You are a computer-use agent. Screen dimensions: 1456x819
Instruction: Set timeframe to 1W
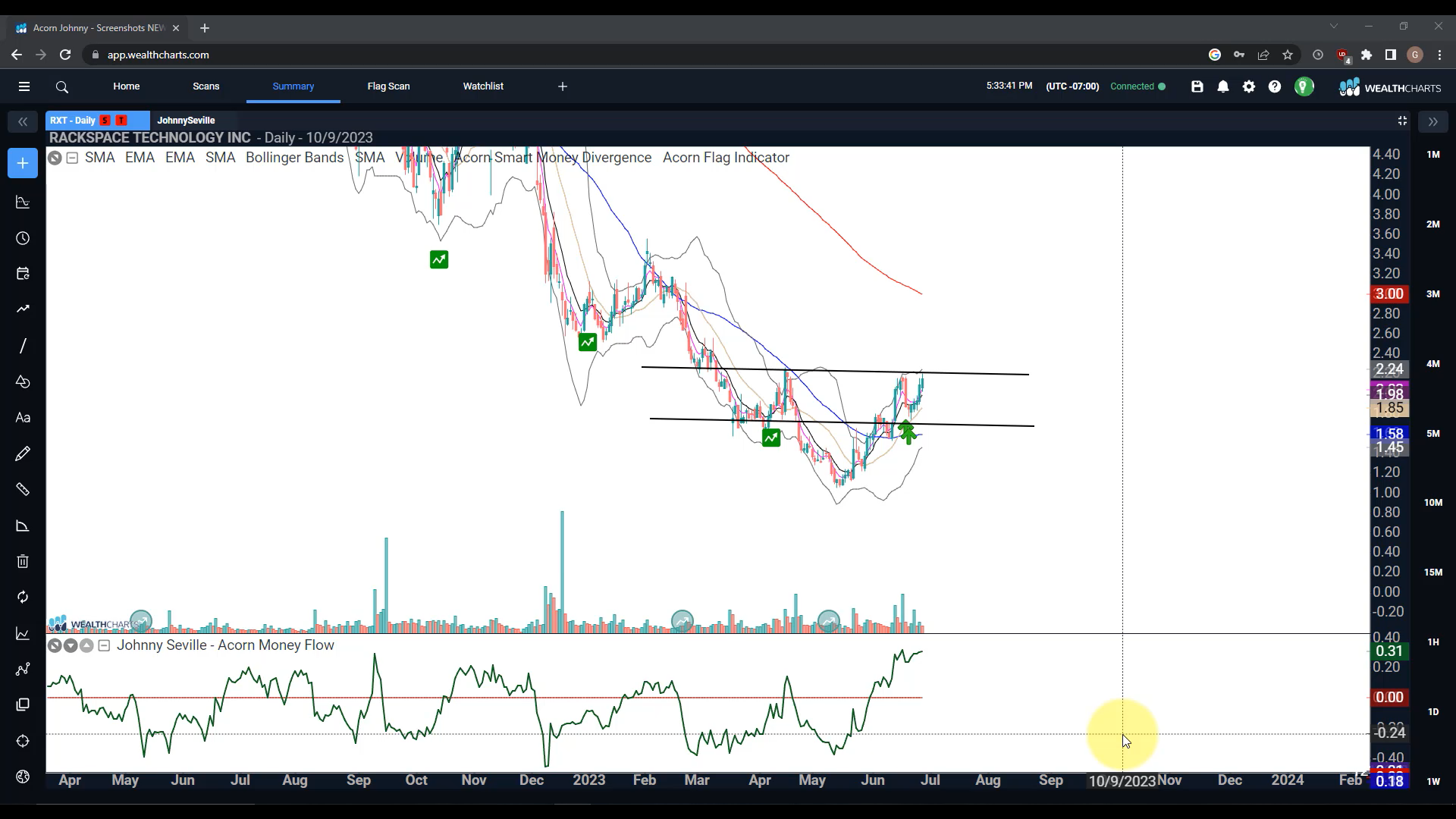click(x=1432, y=781)
